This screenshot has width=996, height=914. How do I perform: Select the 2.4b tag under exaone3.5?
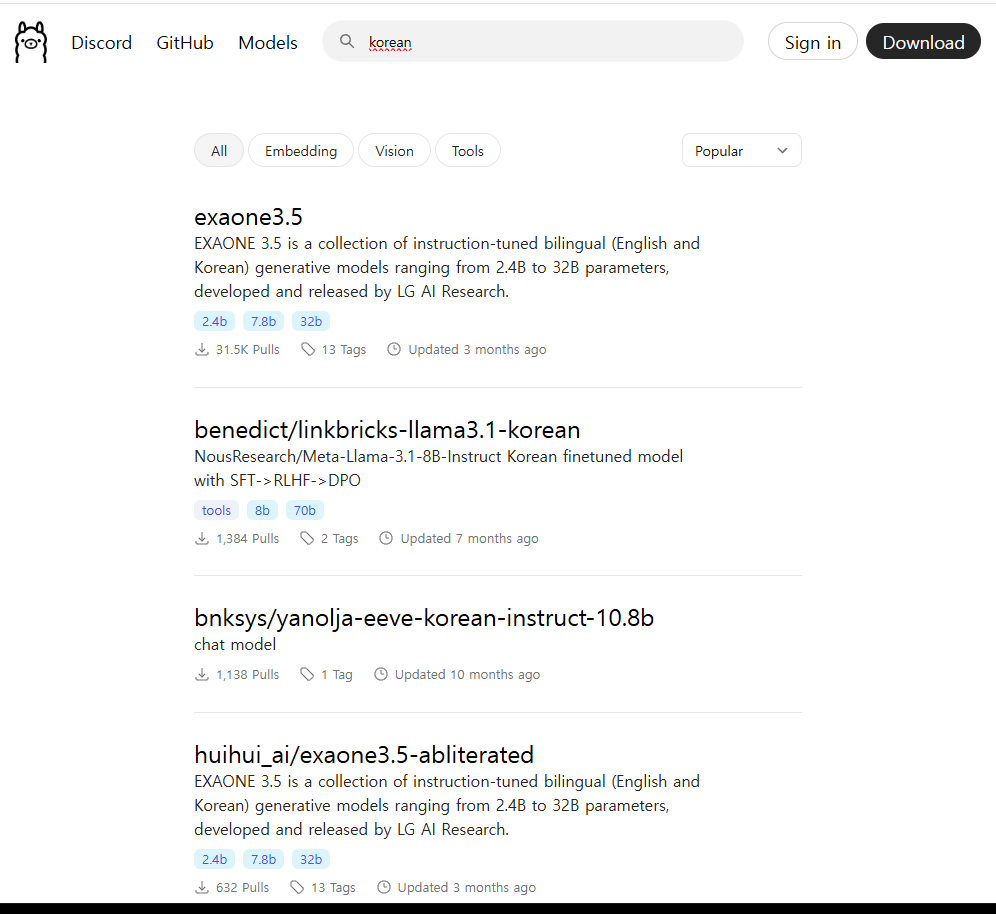click(x=215, y=321)
